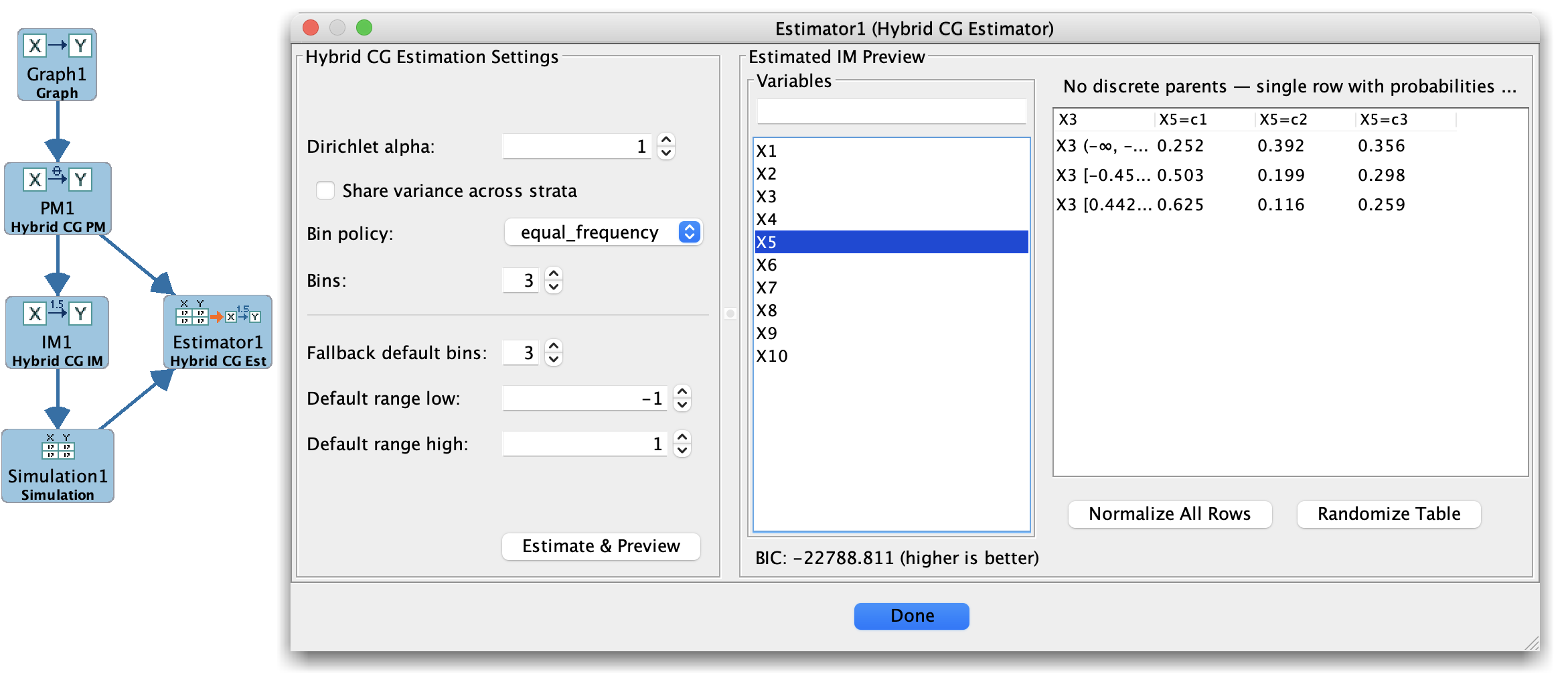Viewport: 1568px width, 674px height.
Task: Close the Estimator1 window with red button
Action: (x=311, y=27)
